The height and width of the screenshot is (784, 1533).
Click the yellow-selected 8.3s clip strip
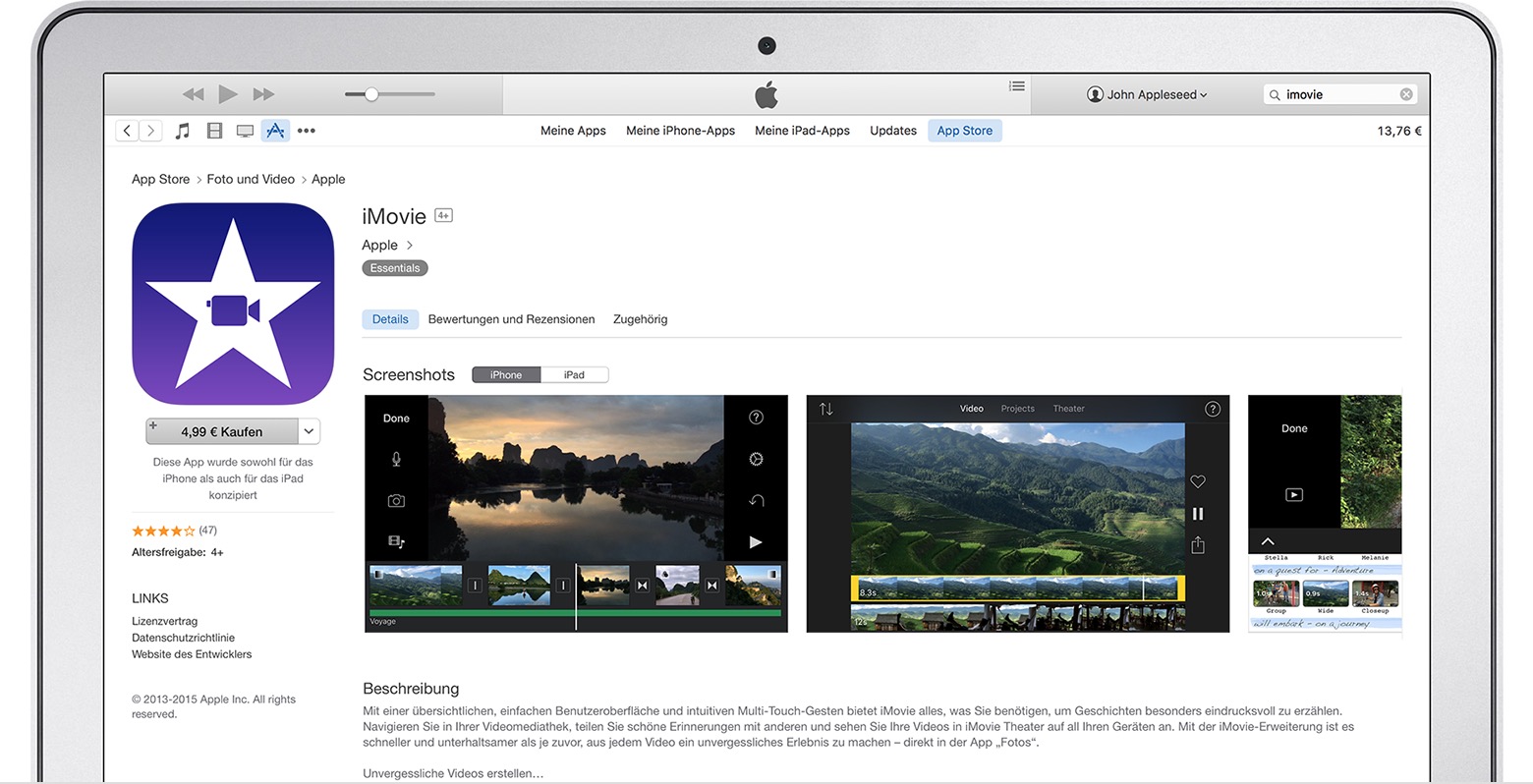point(1018,588)
